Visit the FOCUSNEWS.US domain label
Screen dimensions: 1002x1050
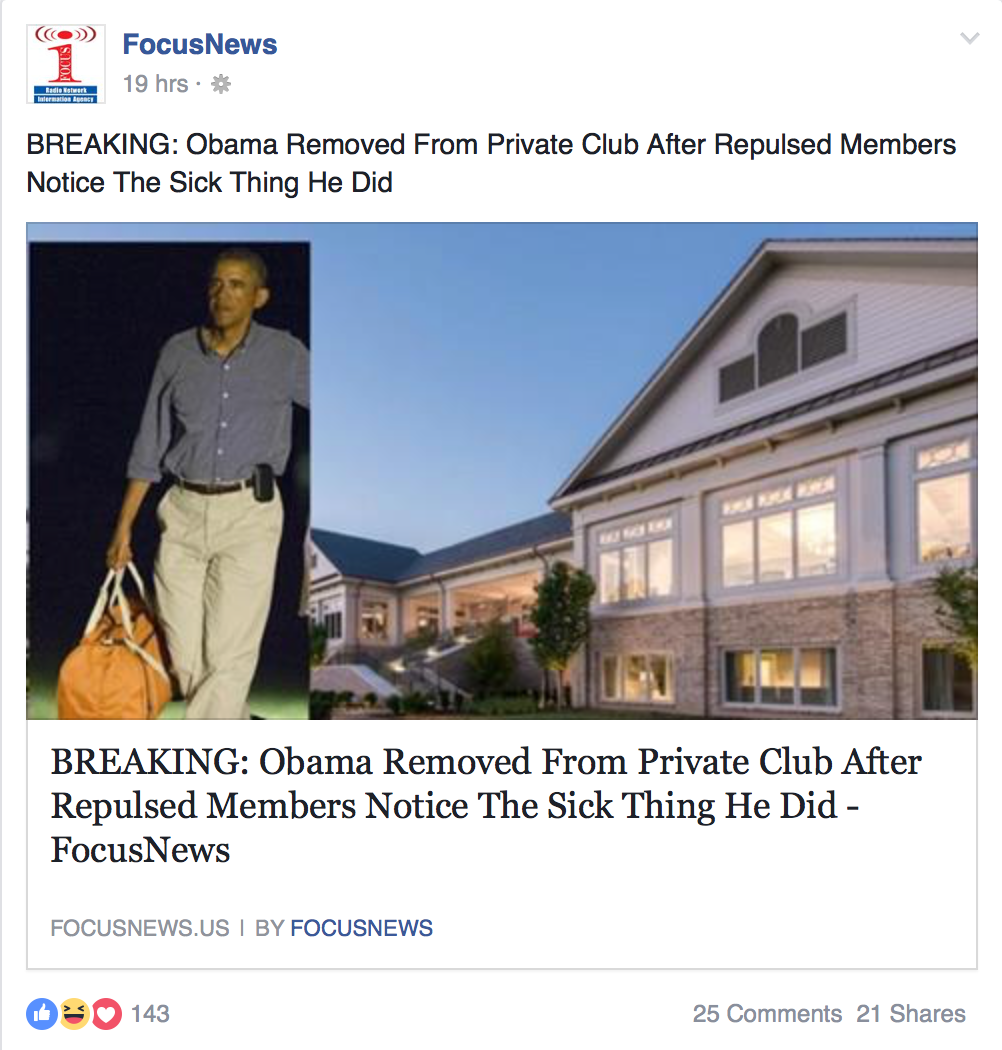140,928
